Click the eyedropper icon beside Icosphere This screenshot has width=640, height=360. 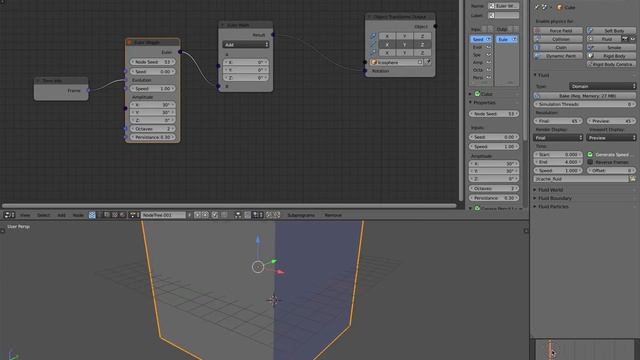pos(427,62)
